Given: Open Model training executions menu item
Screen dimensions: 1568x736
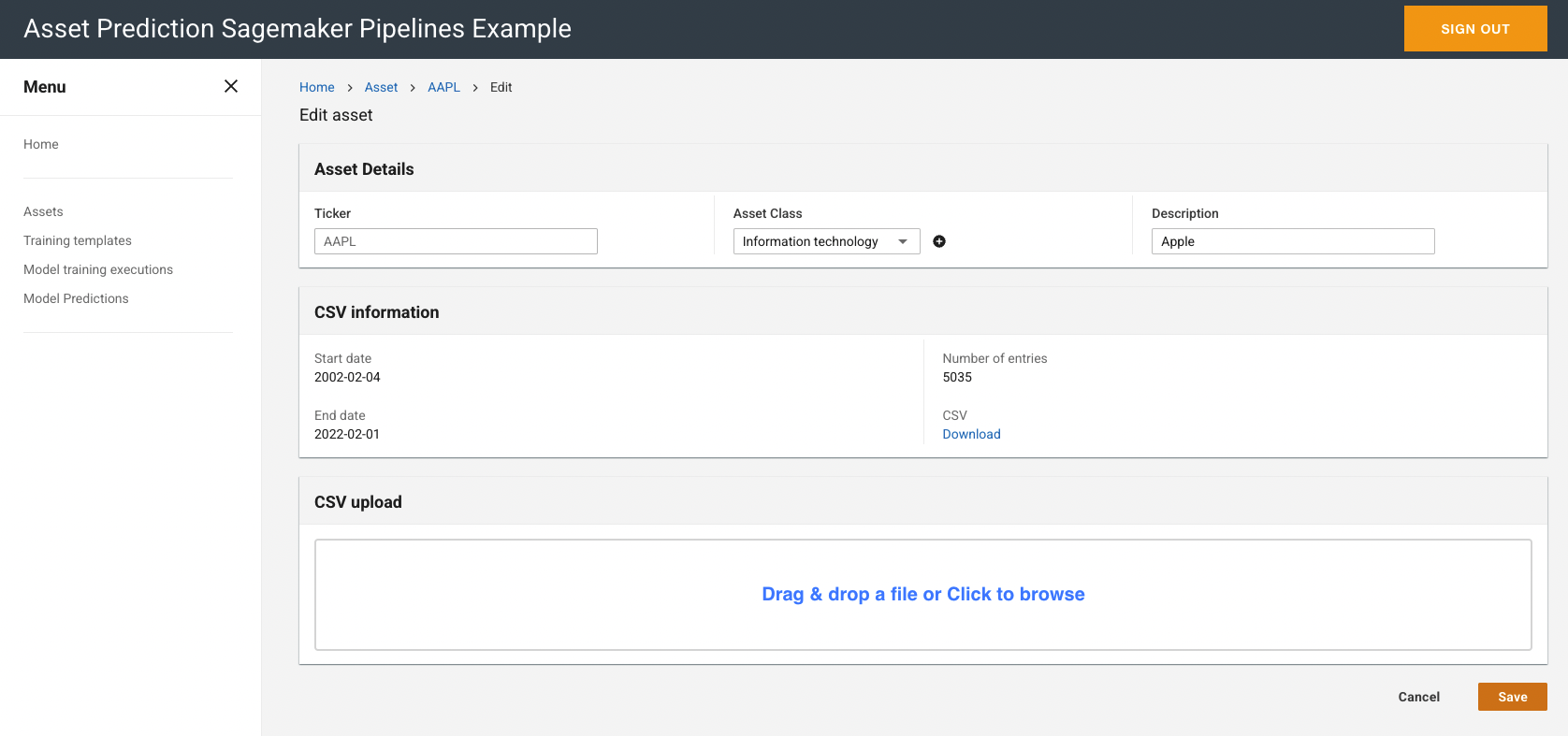Looking at the screenshot, I should pos(98,269).
